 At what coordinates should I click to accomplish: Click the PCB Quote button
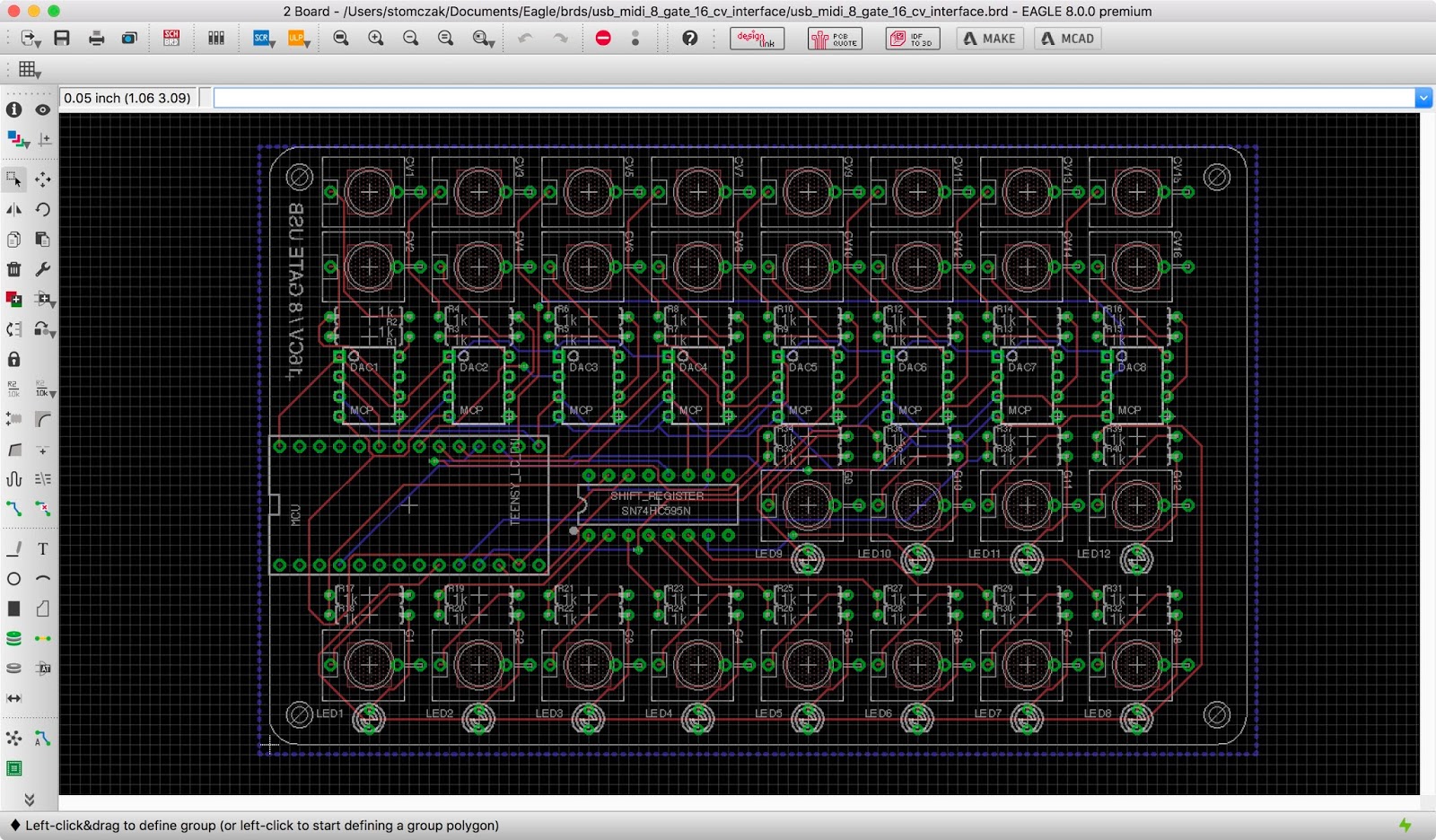[x=834, y=38]
